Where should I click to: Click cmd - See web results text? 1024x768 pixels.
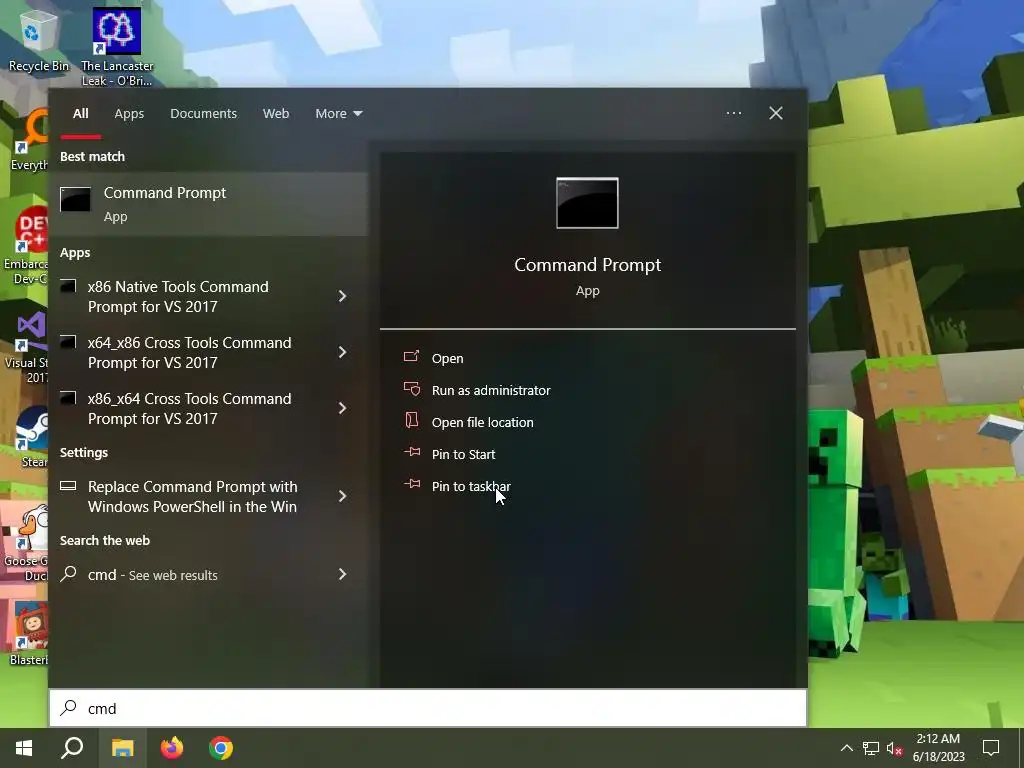tap(153, 575)
